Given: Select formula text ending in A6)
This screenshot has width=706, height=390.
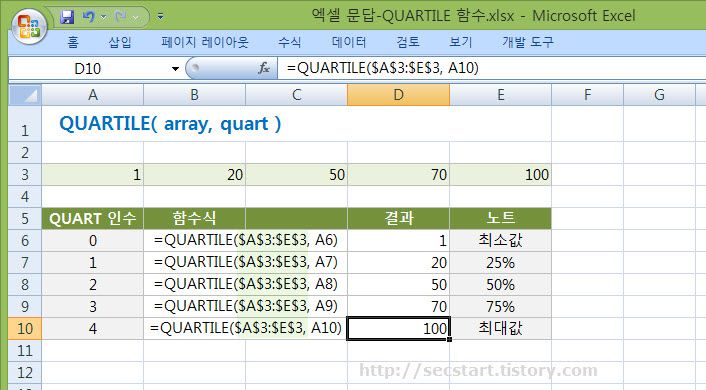Looking at the screenshot, I should [x=246, y=240].
